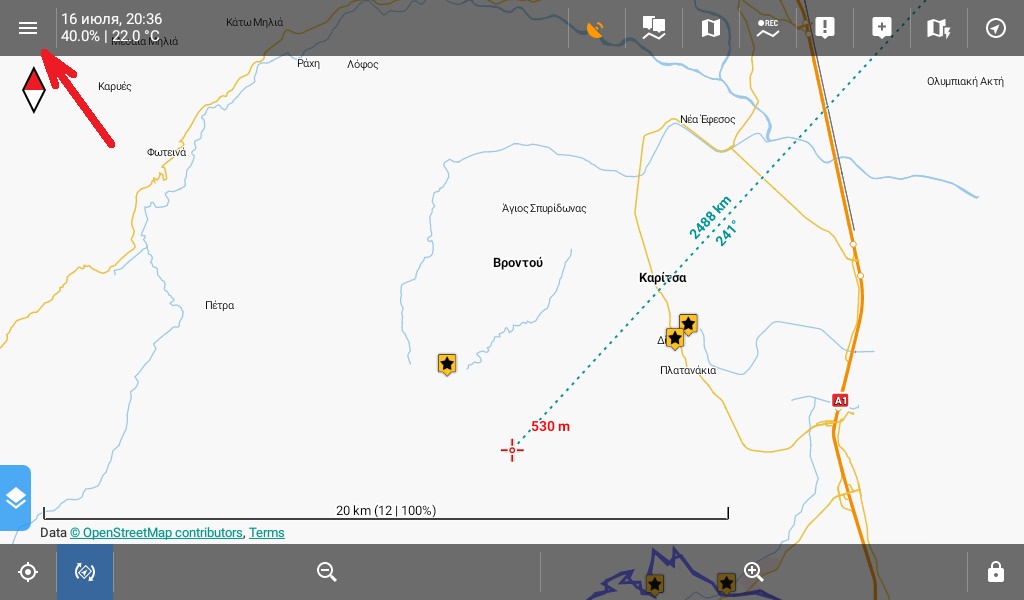The width and height of the screenshot is (1024, 600).
Task: Zoom out the map
Action: pos(326,572)
